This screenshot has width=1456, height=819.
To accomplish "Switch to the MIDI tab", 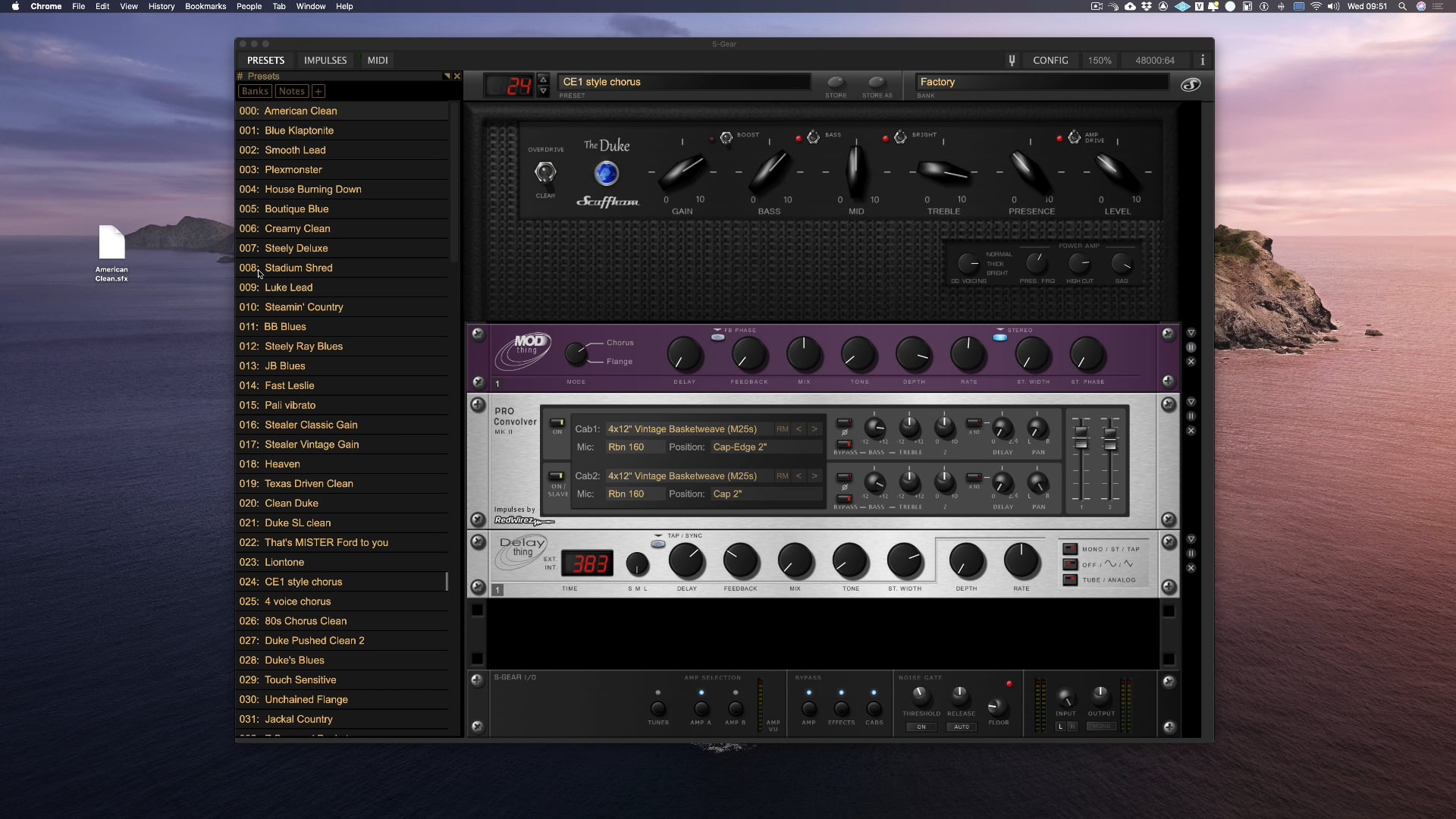I will [x=378, y=60].
